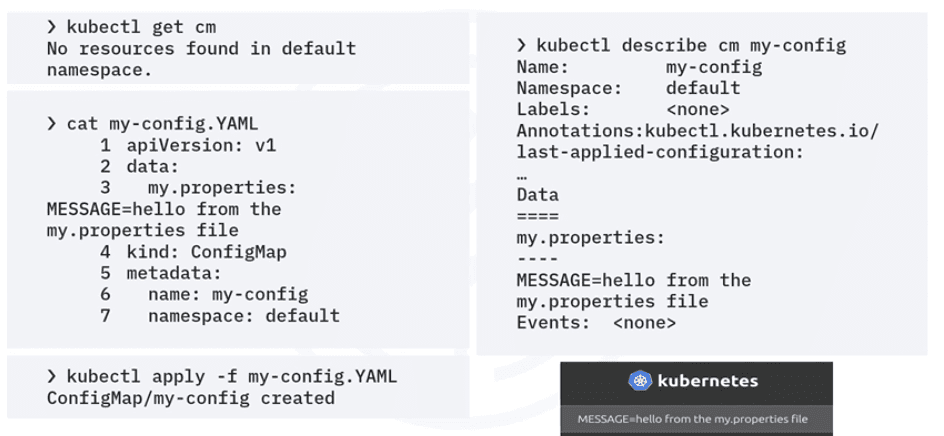The height and width of the screenshot is (436, 944).
Task: Click the prompt chevron before 'kubectl apply'
Action: pos(52,377)
